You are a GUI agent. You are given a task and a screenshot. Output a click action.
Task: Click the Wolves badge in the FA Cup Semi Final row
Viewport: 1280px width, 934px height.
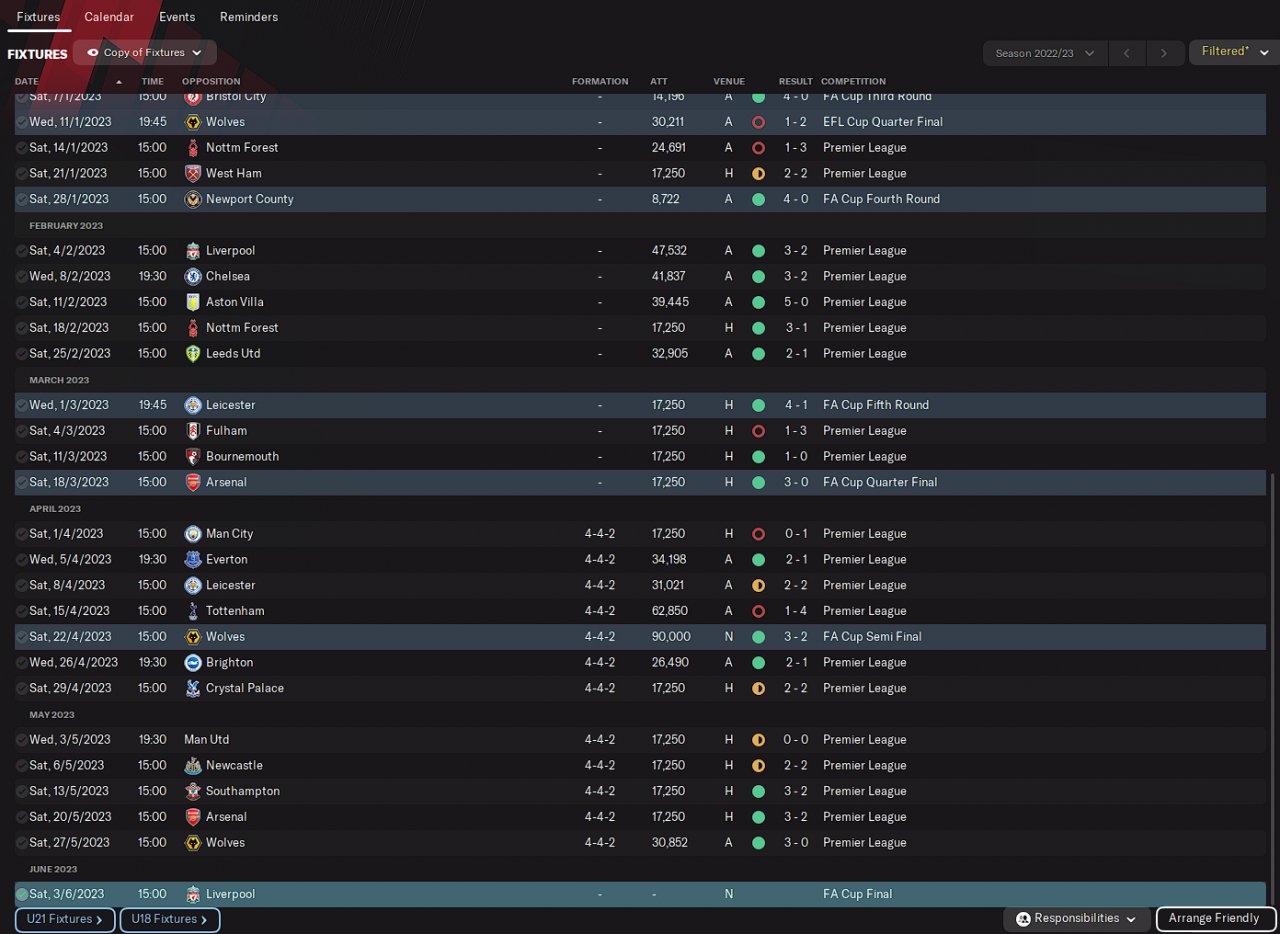click(x=193, y=637)
